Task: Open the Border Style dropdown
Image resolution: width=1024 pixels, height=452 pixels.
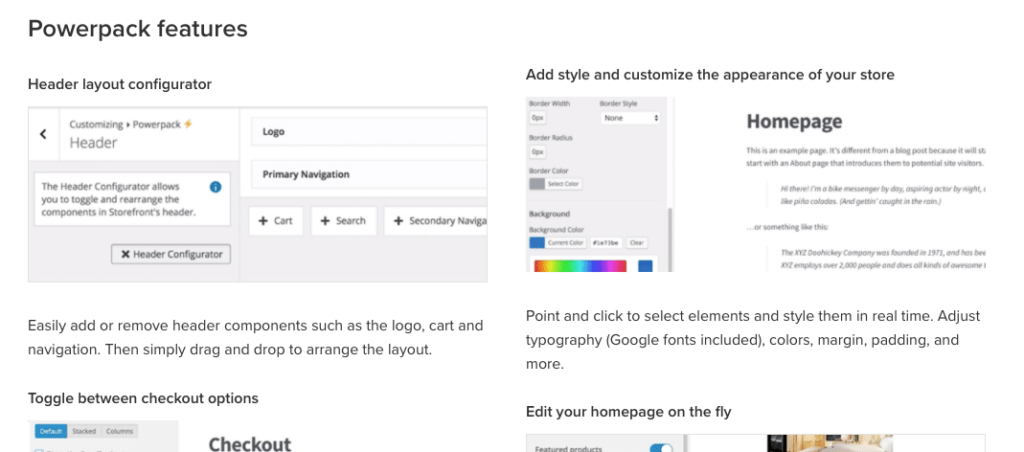Action: (x=630, y=118)
